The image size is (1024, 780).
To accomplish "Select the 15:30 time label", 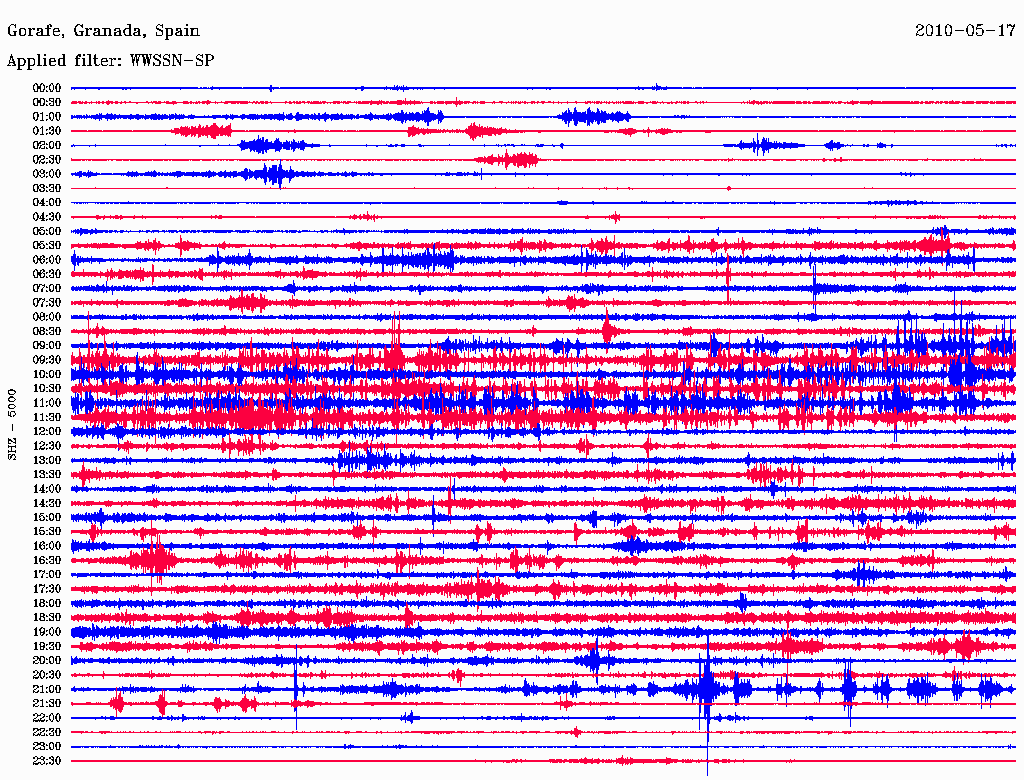I will 46,532.
